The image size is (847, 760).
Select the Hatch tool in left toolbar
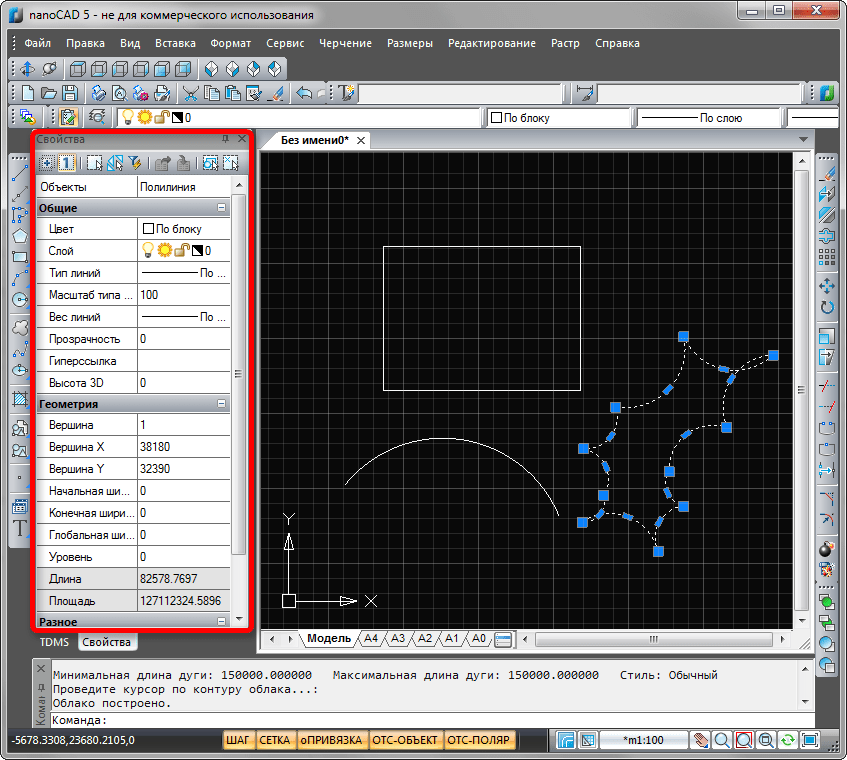(x=20, y=399)
